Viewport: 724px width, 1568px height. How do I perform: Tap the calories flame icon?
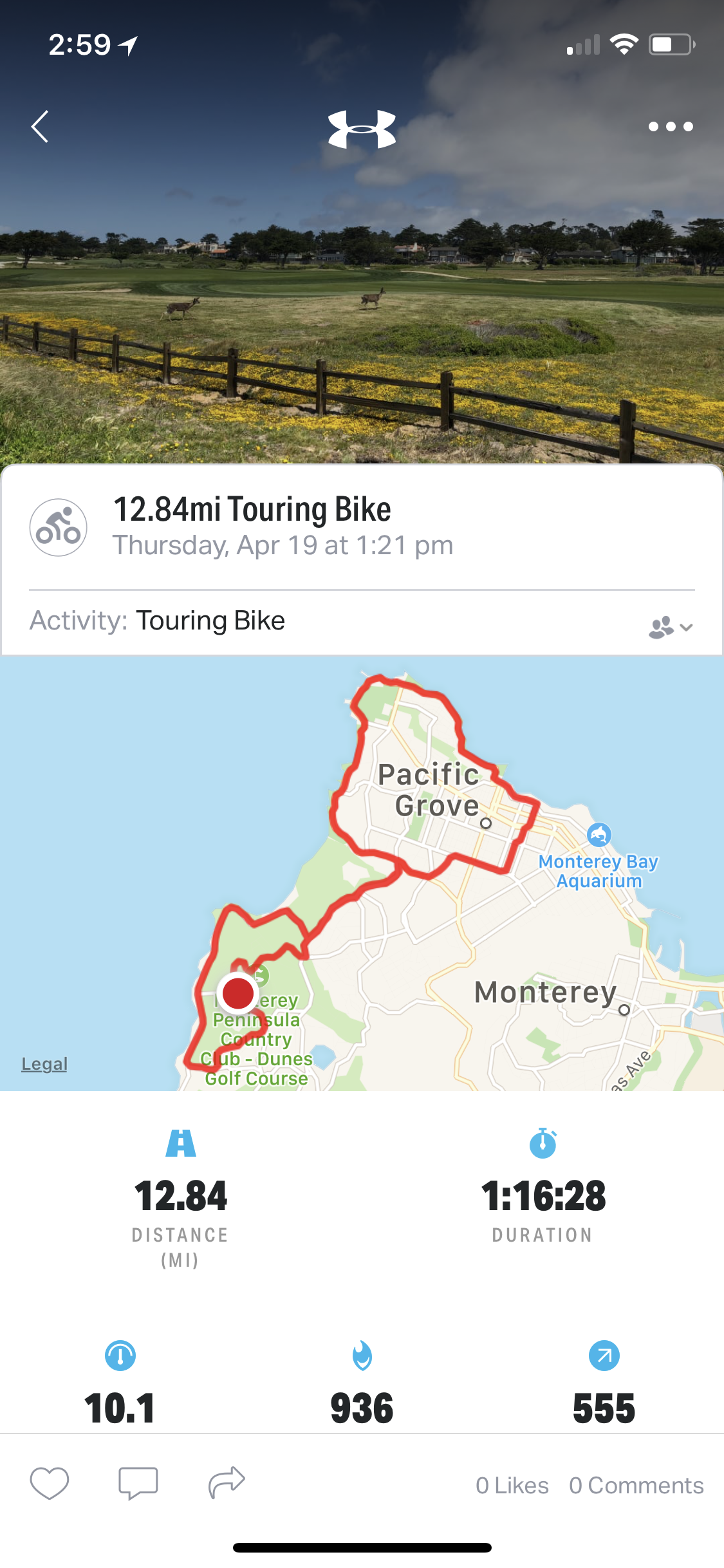coord(362,1356)
